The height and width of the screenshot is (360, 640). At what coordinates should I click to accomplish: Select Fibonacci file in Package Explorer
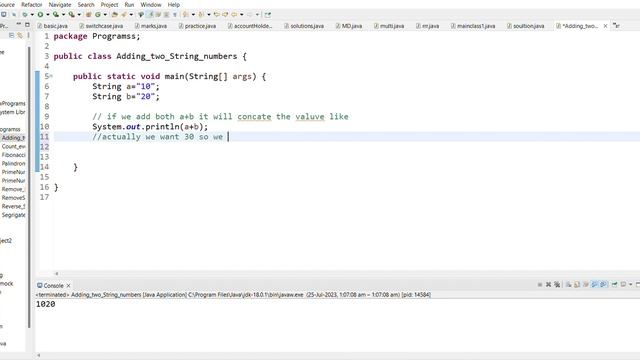(13, 155)
